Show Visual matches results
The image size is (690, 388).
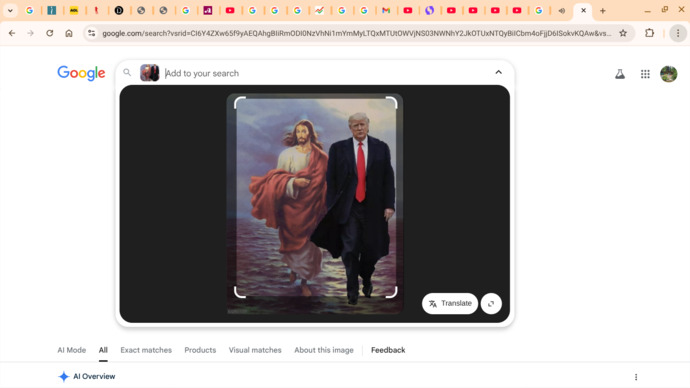click(x=255, y=350)
